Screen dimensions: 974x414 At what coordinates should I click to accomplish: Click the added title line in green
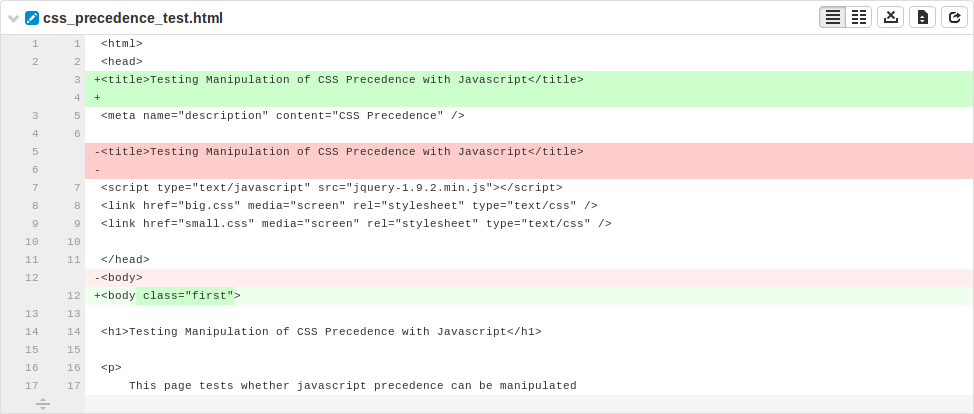tap(529, 80)
